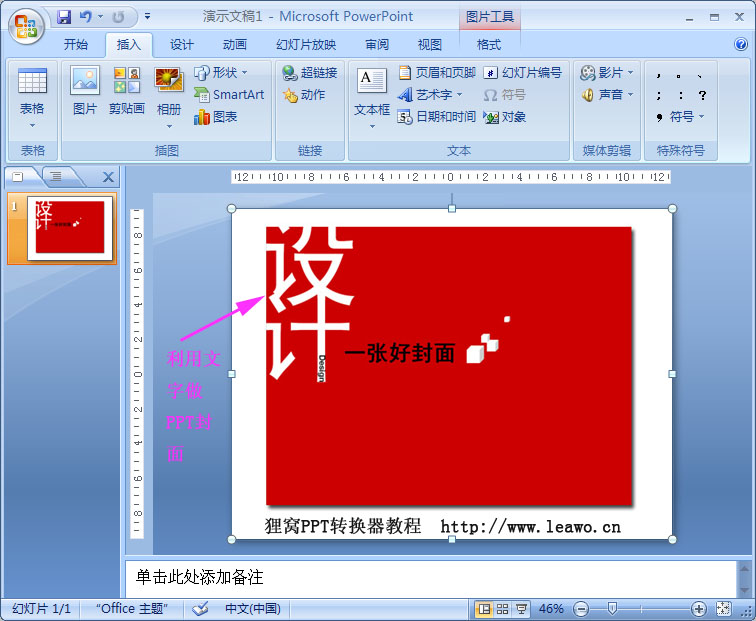Click the 幻灯片 1/1 status text
The image size is (756, 621).
point(41,609)
